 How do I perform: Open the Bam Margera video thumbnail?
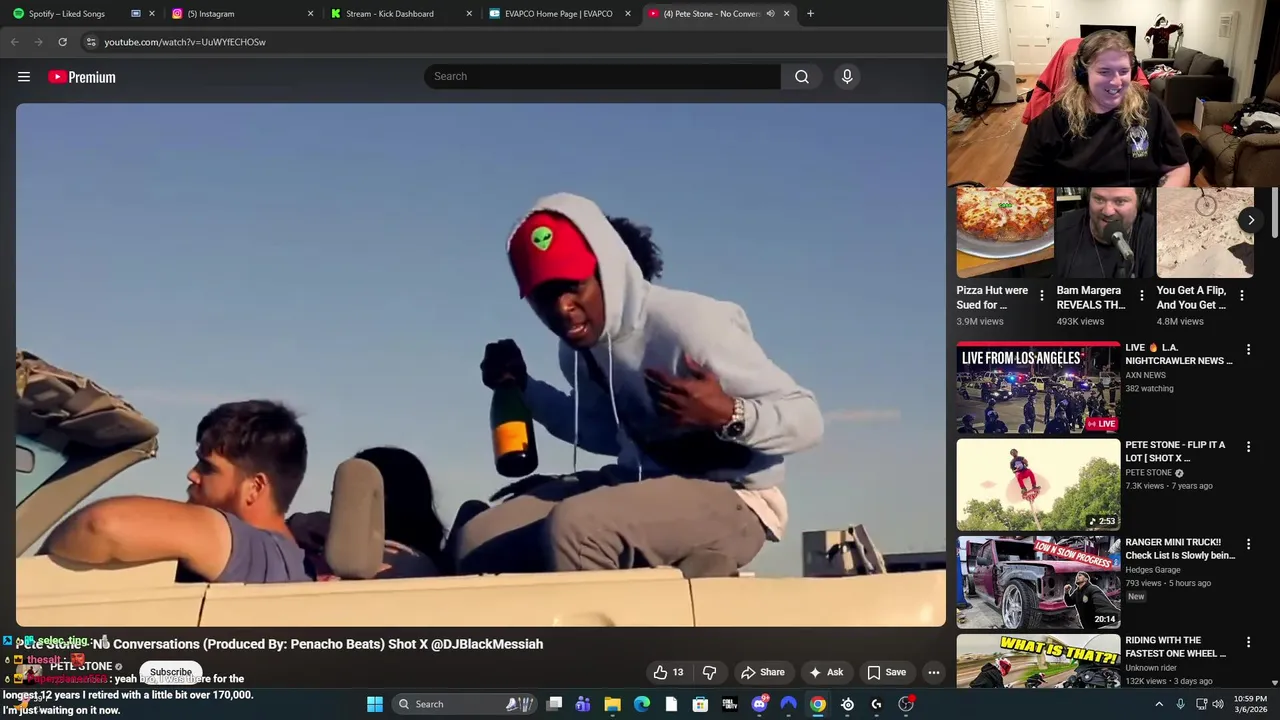[x=1105, y=232]
